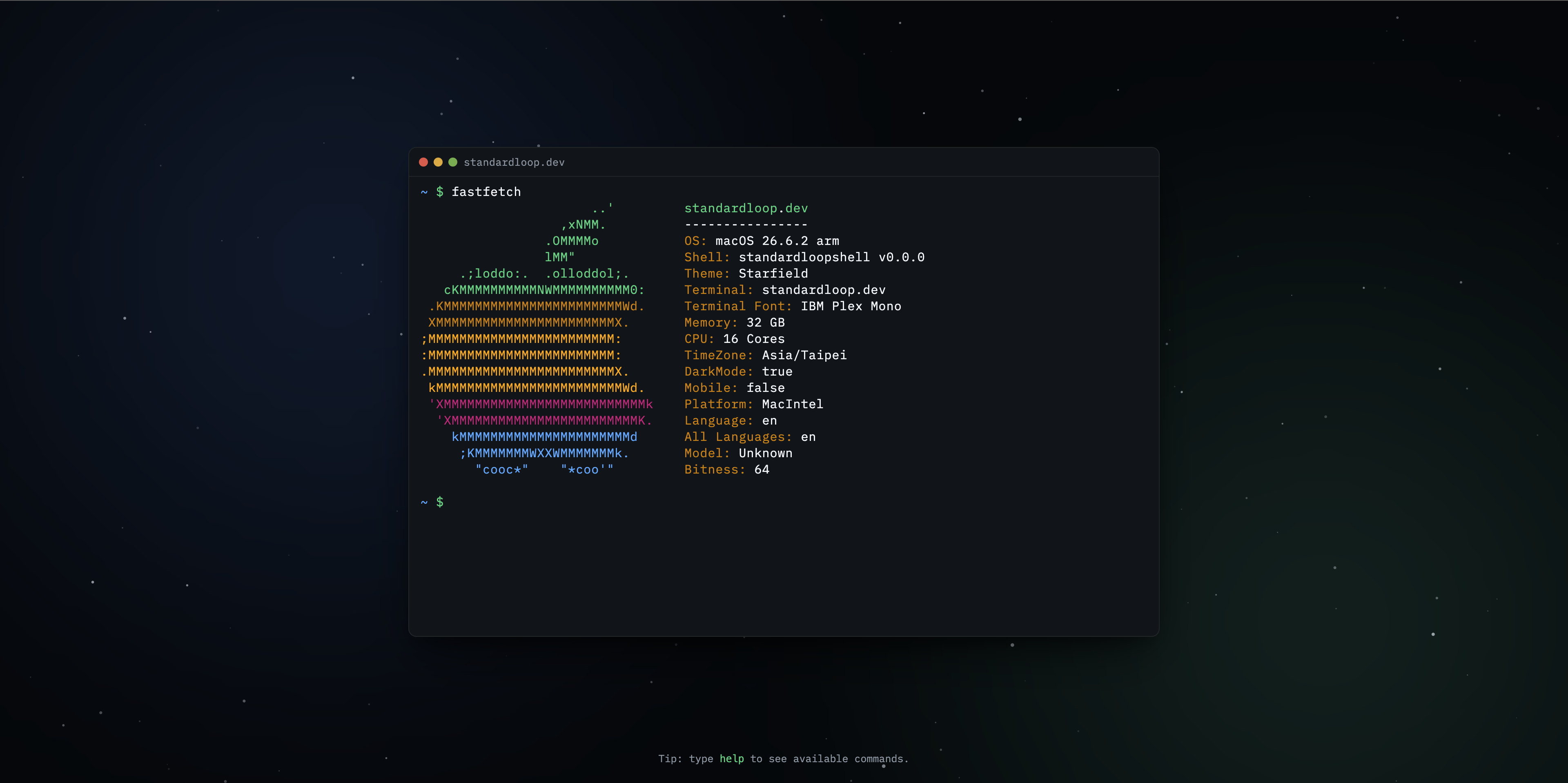Click the All Languages: en line
Screen dimensions: 1568x783
pyautogui.click(x=750, y=437)
